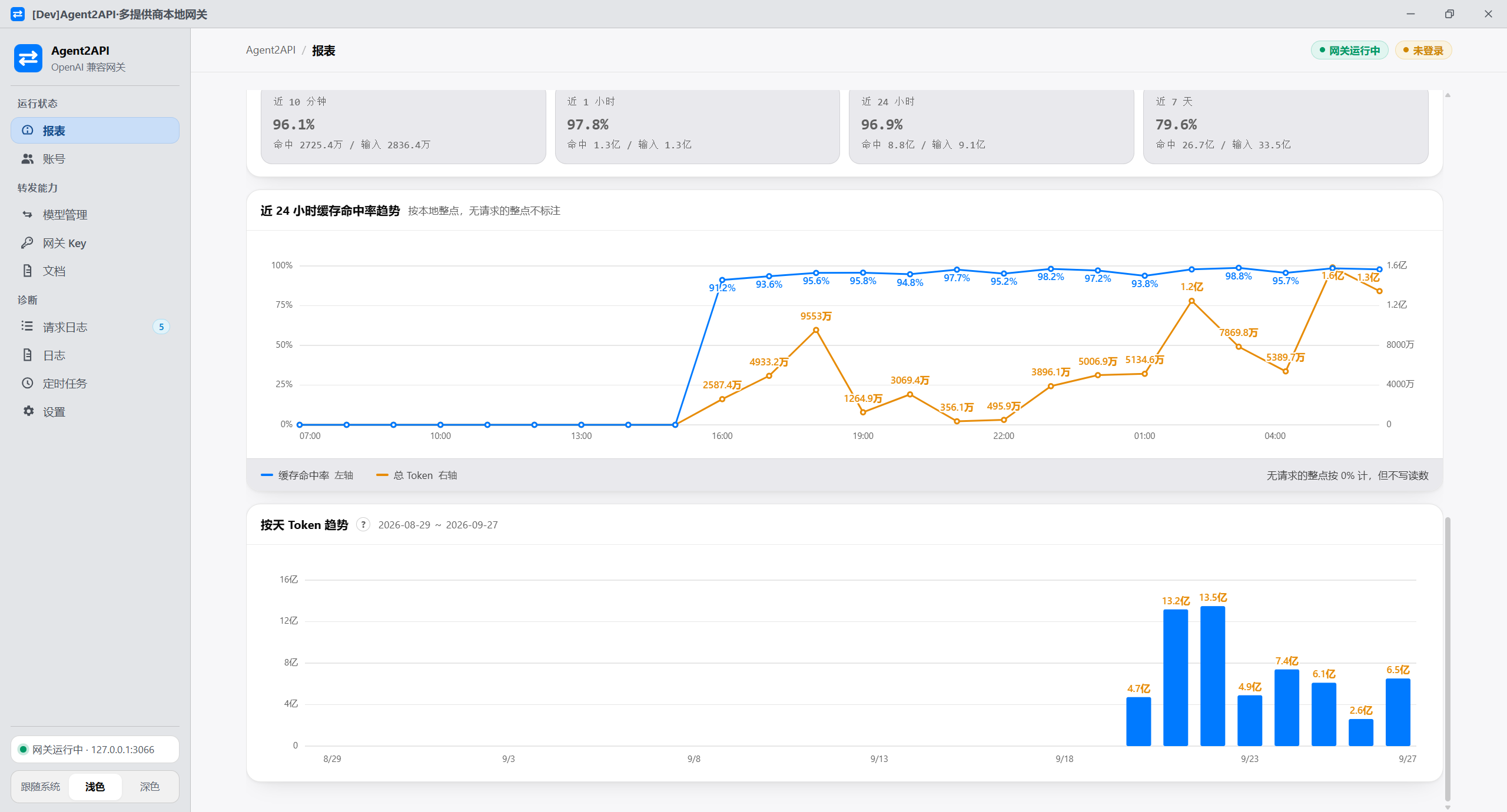1507x812 pixels.
Task: Click the scrollbar up arrow
Action: (x=1448, y=95)
